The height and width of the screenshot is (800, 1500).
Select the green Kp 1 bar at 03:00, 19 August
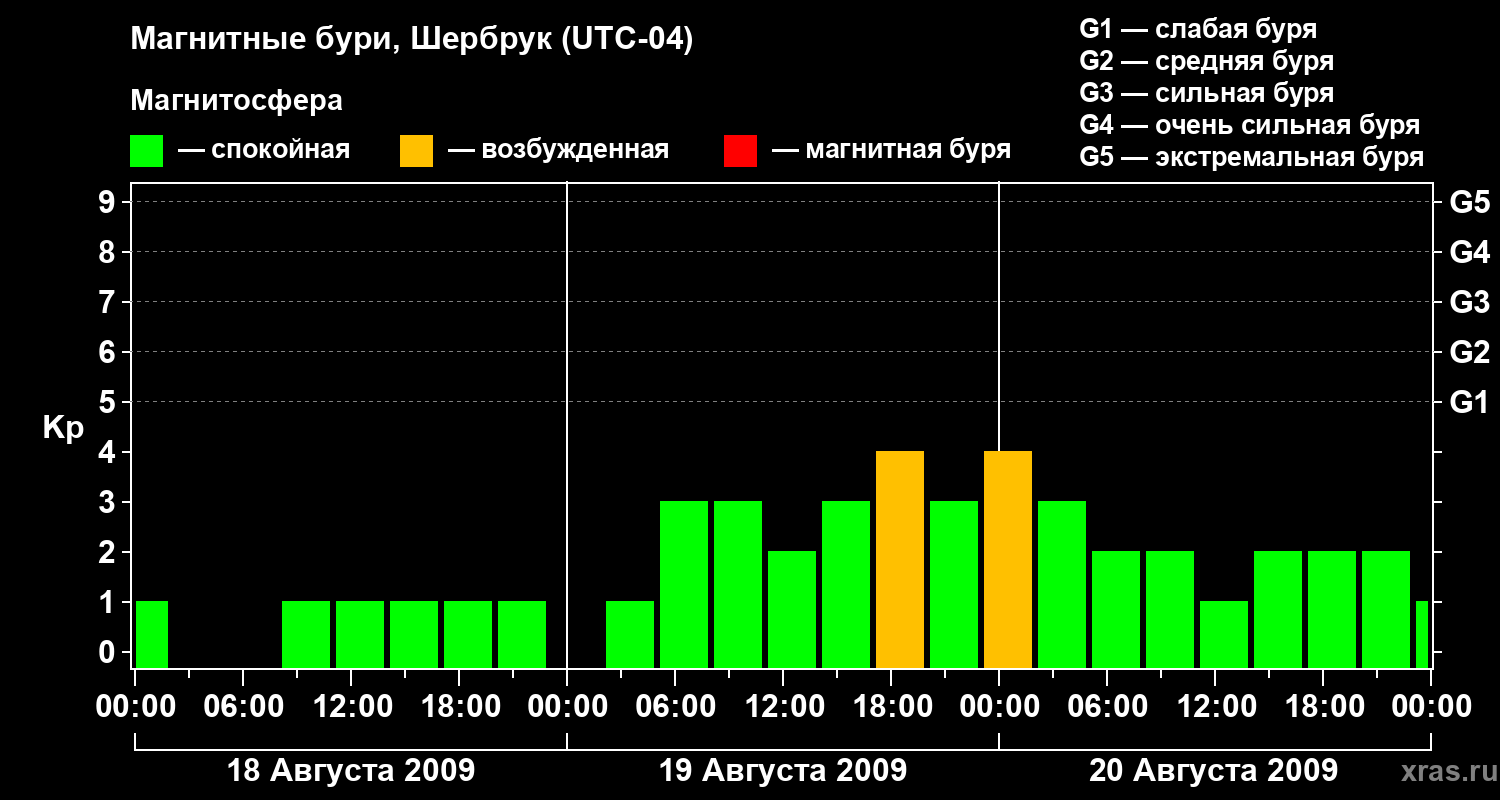click(x=630, y=635)
